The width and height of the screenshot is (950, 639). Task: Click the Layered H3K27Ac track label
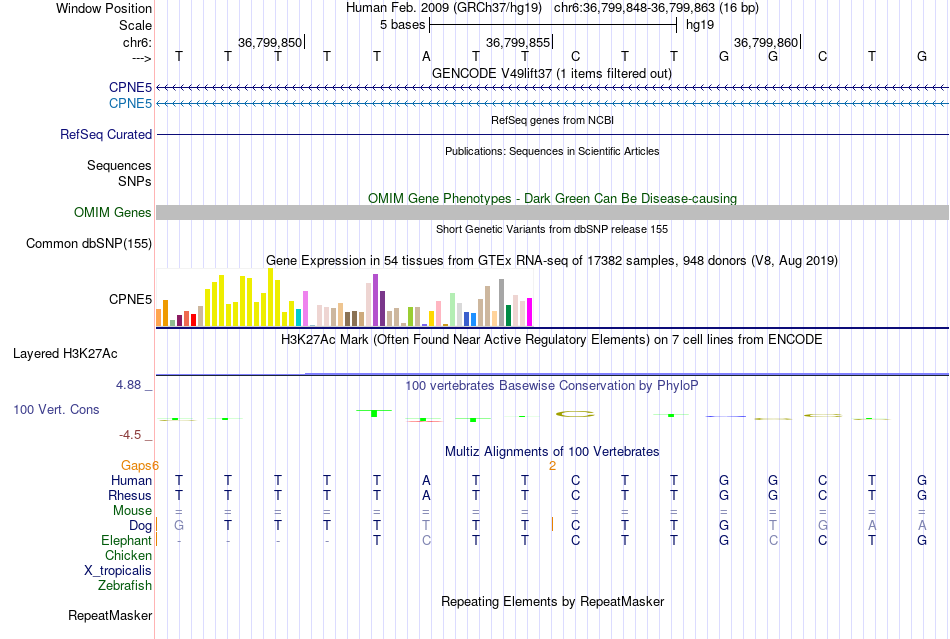[65, 354]
